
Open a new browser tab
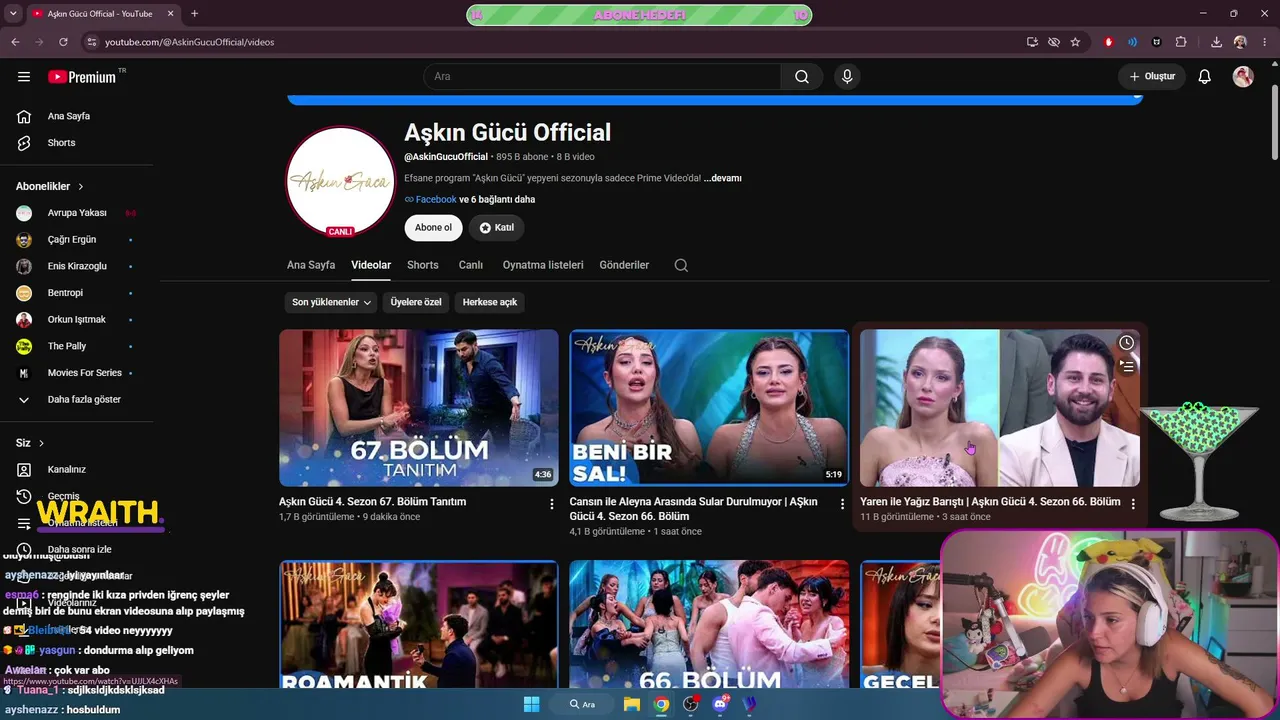point(194,14)
